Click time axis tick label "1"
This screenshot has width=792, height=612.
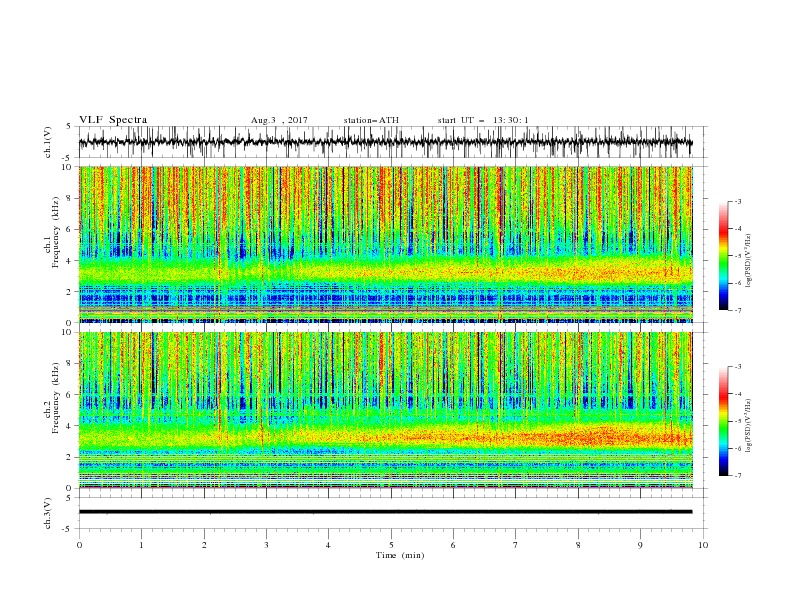click(x=141, y=545)
